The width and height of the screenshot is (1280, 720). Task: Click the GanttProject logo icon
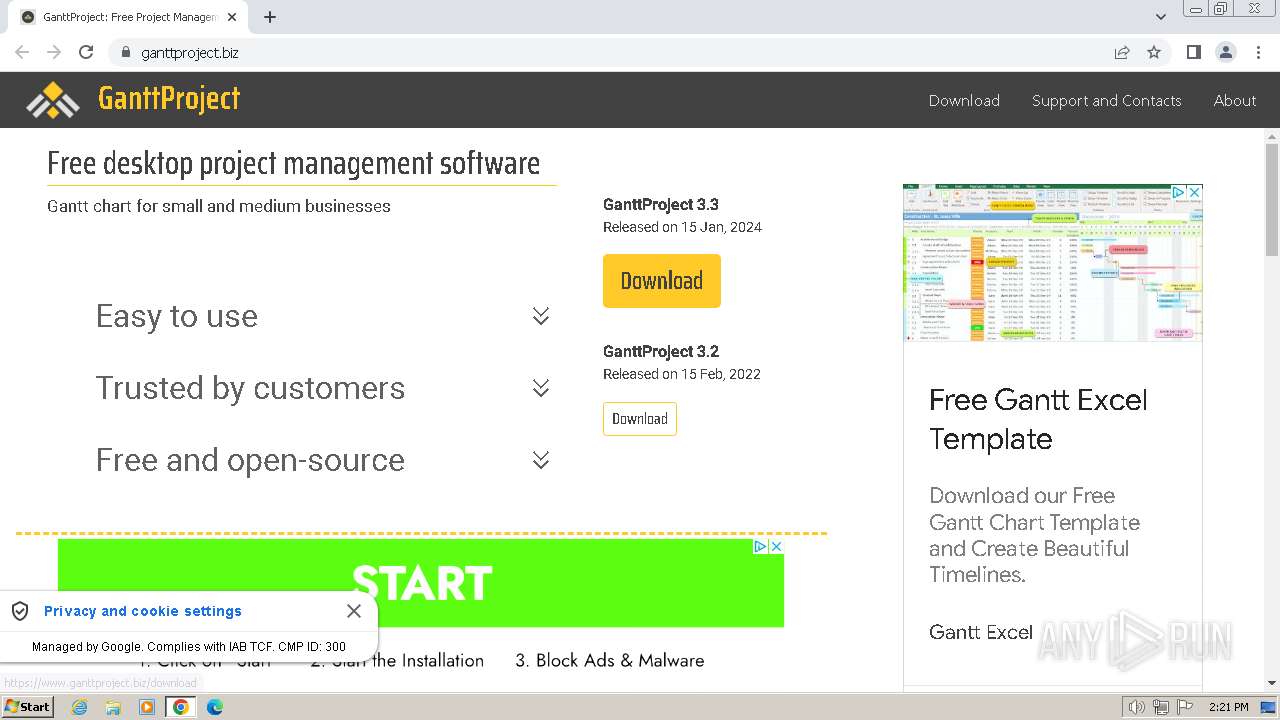[53, 100]
